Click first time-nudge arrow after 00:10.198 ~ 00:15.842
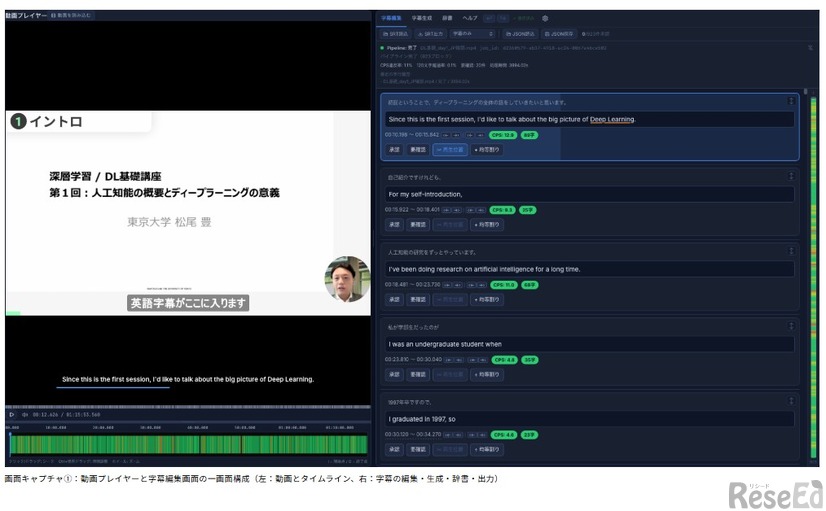Image resolution: width=826 pixels, height=511 pixels. (x=446, y=135)
